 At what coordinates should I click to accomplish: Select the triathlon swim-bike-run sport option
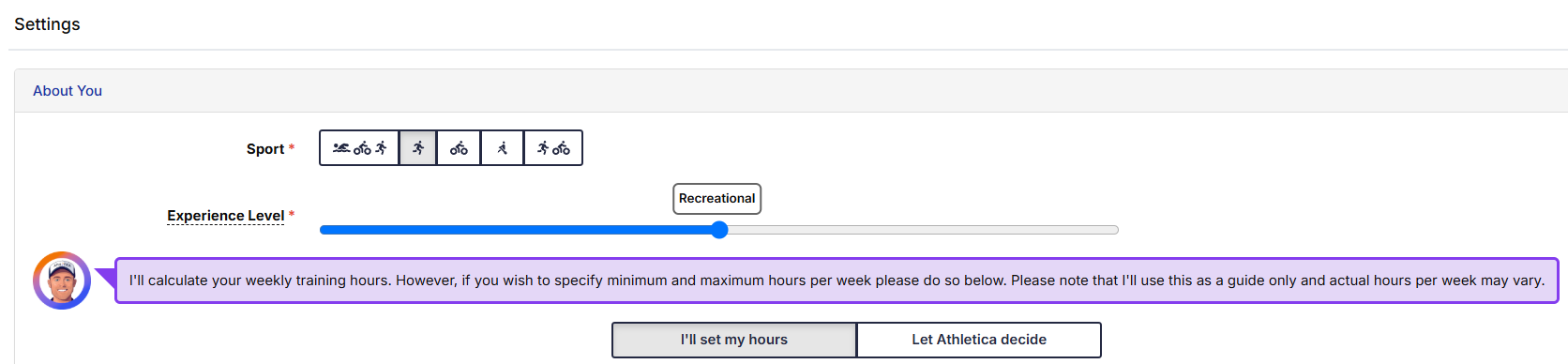coord(359,148)
